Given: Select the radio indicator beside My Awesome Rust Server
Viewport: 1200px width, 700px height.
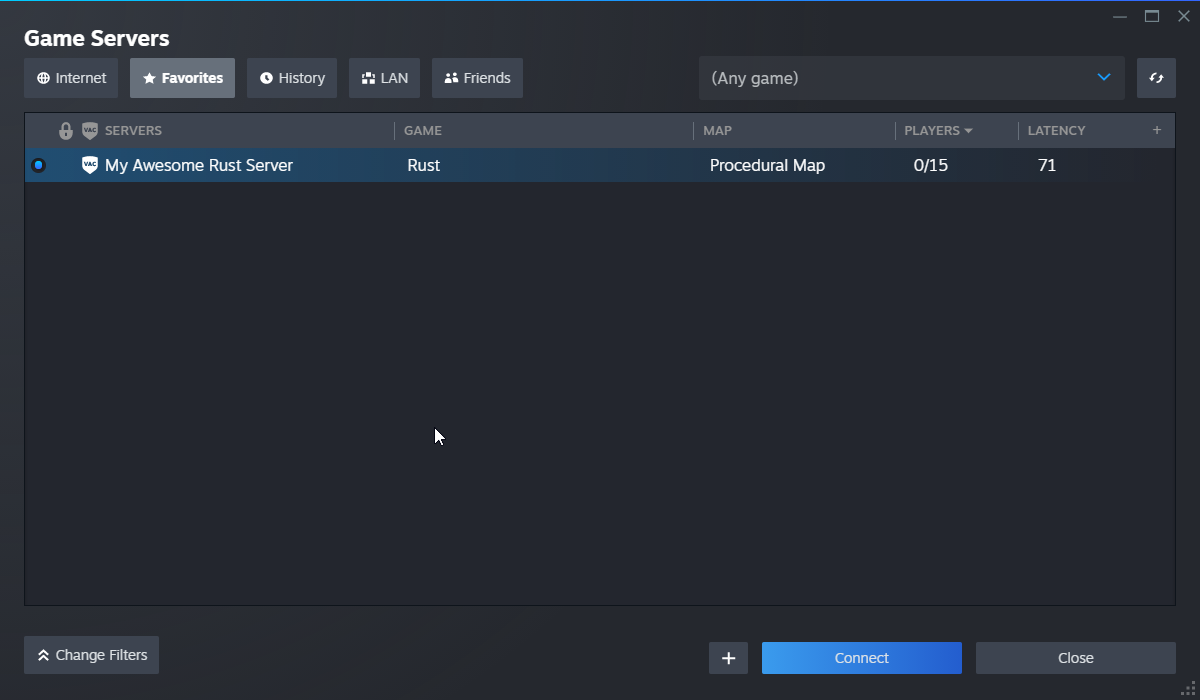Looking at the screenshot, I should point(38,164).
